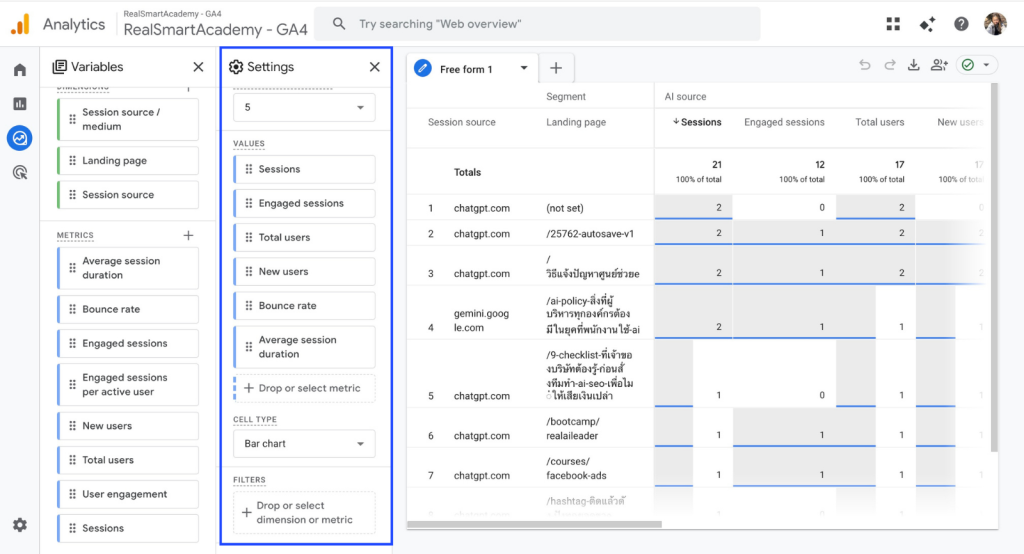Add a new tab with plus button
1024x554 pixels.
(x=556, y=68)
